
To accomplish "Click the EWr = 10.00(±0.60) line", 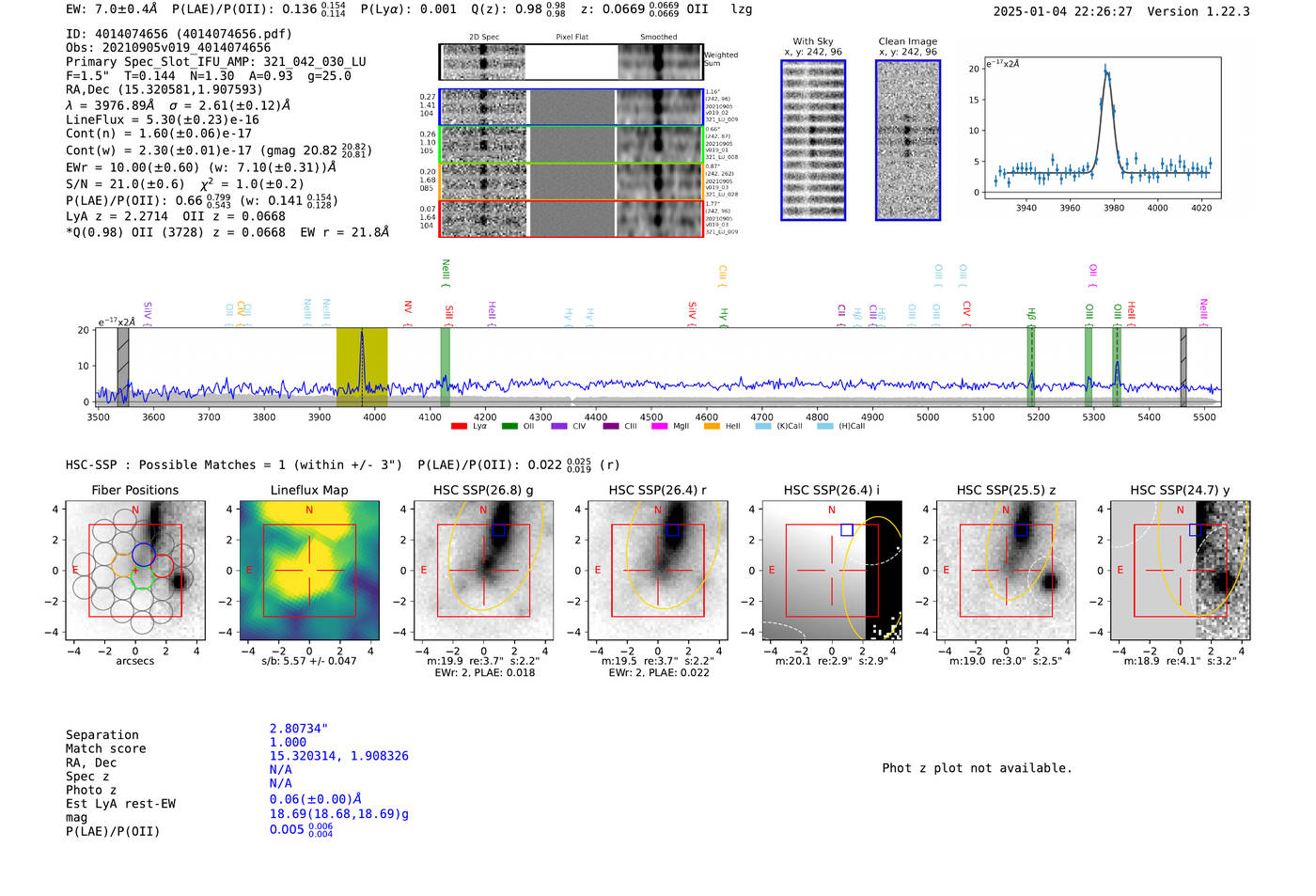I will [x=201, y=167].
